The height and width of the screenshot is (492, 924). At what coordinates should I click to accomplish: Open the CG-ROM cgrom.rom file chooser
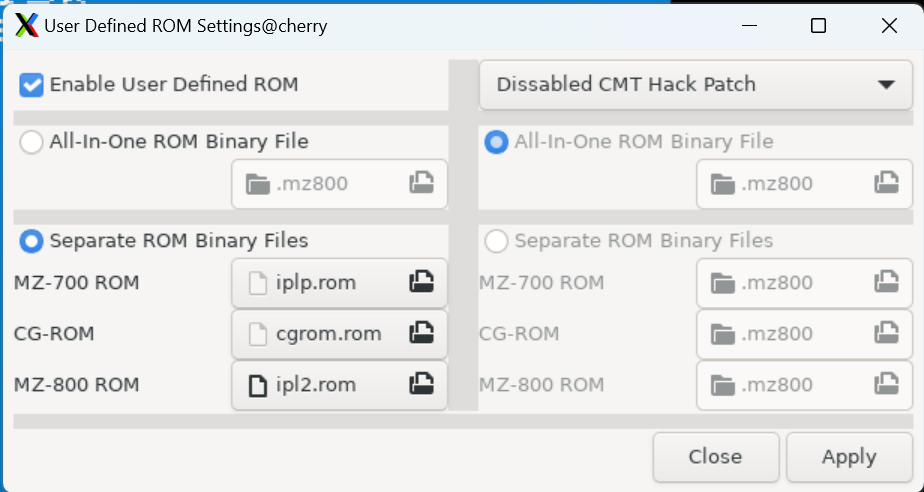click(x=339, y=334)
